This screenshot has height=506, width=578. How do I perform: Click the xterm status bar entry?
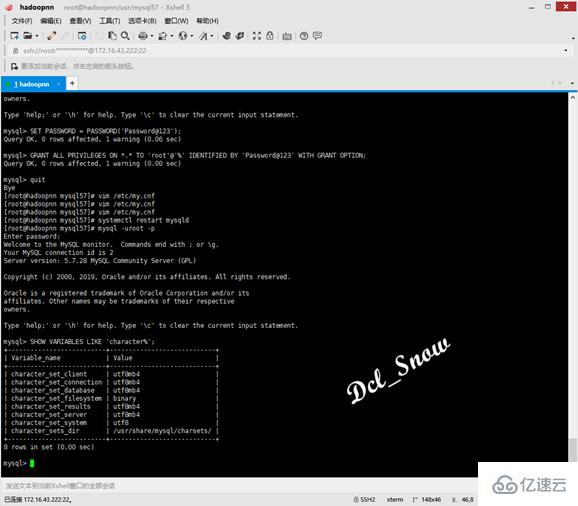(x=394, y=500)
